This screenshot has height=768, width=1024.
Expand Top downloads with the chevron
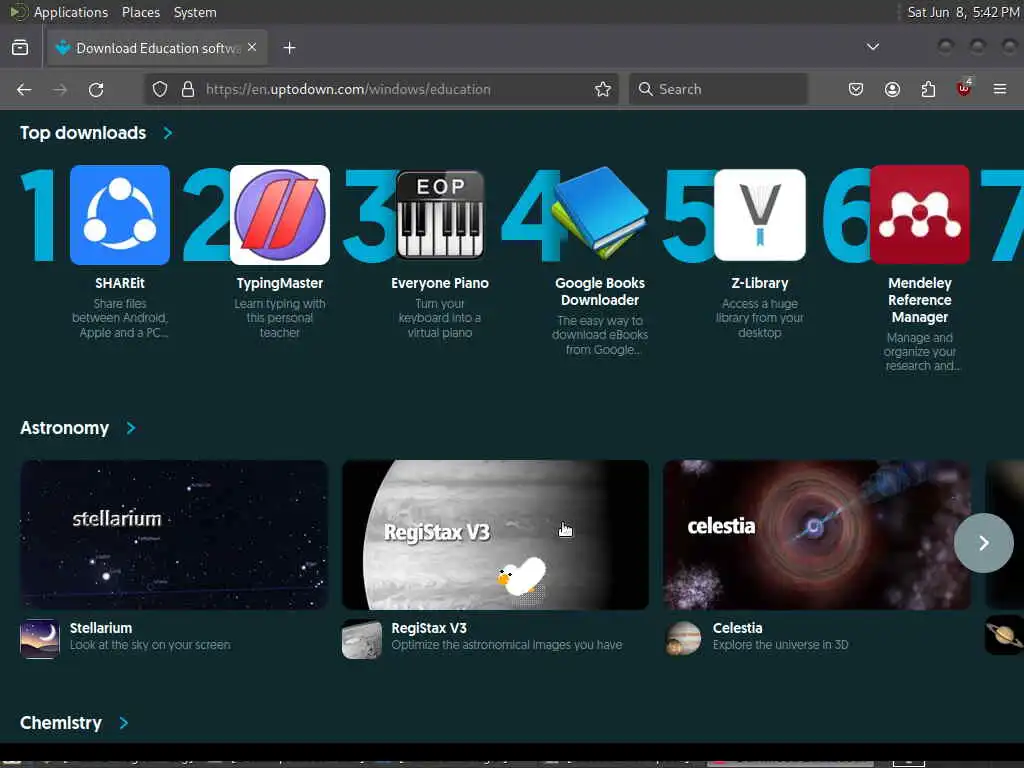pyautogui.click(x=168, y=133)
